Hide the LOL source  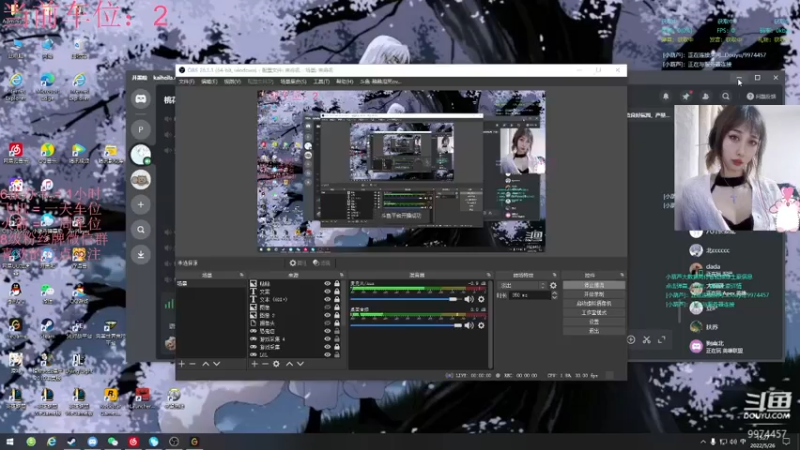point(328,355)
